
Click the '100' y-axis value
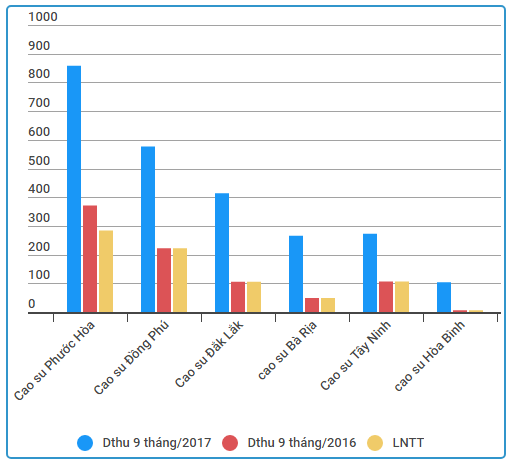coord(39,275)
